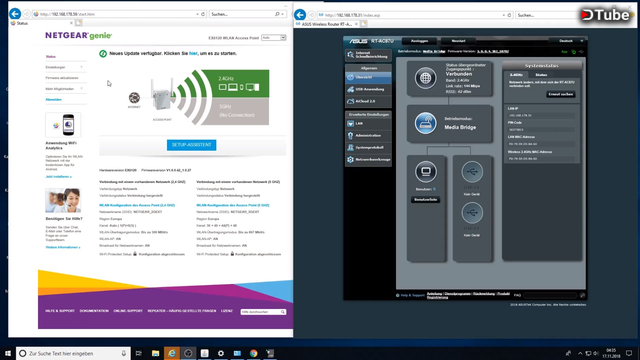
Task: Open LAN settings in ASUS sidebar
Action: coord(368,123)
